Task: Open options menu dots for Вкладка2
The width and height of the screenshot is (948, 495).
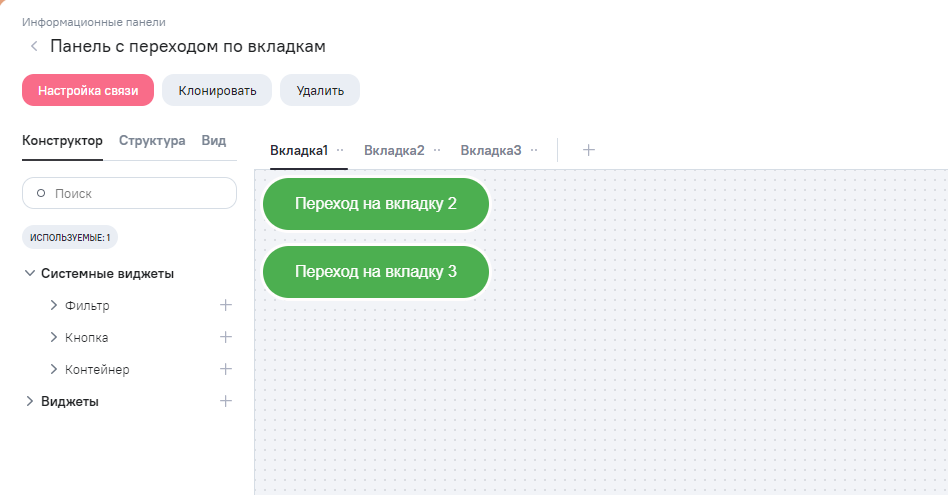Action: coord(437,150)
